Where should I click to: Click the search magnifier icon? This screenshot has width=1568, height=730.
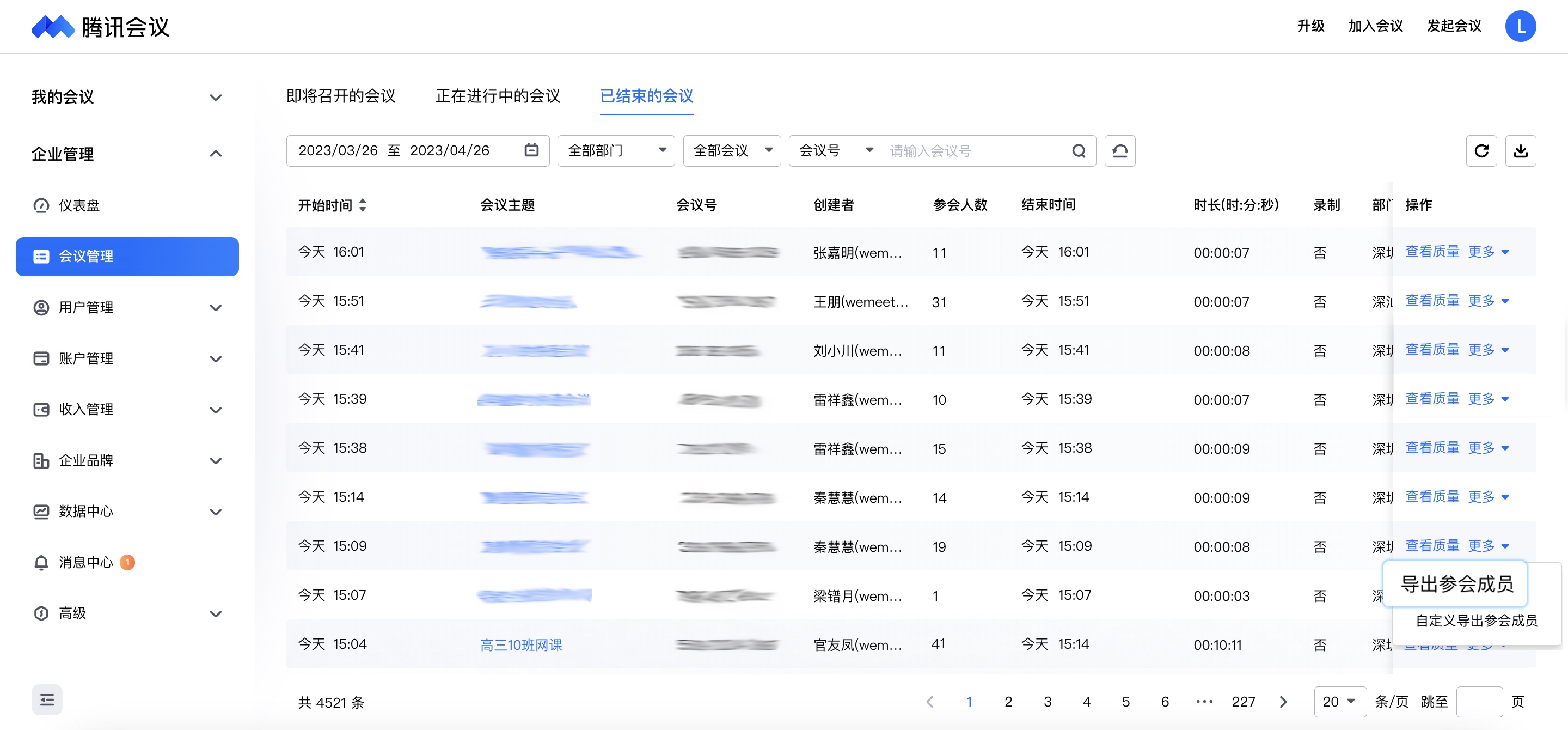pos(1079,151)
